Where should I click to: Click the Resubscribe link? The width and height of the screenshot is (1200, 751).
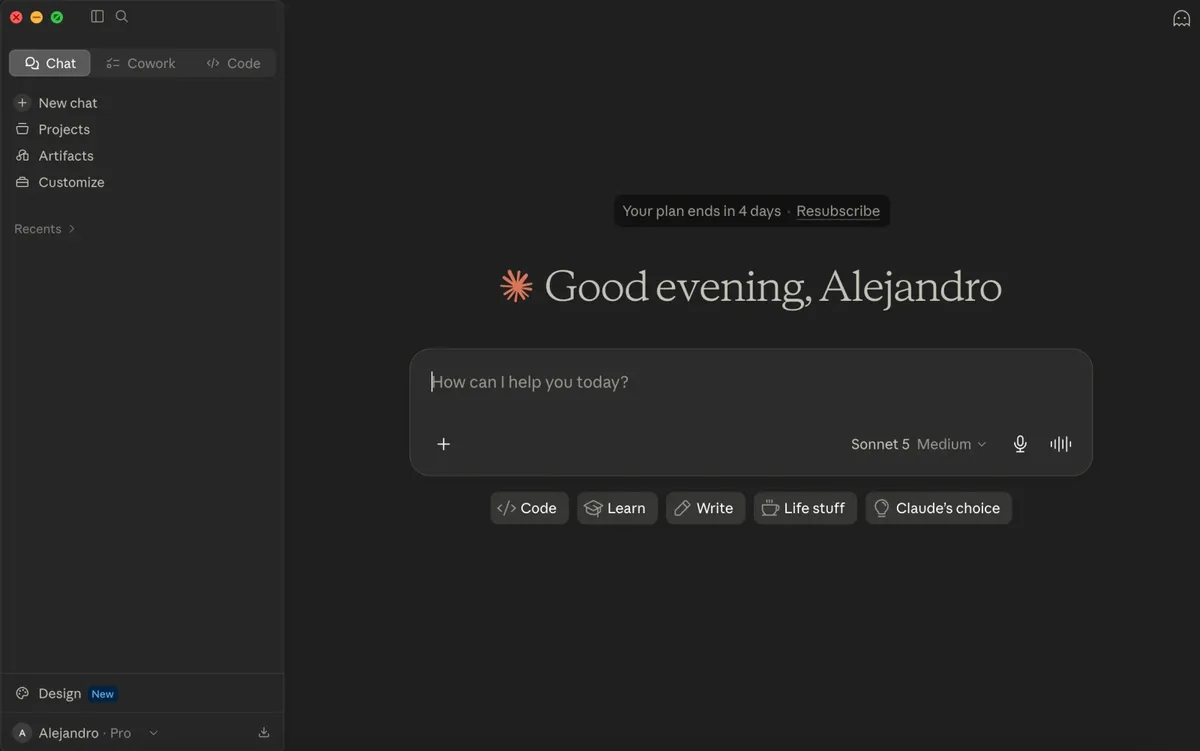coord(838,211)
